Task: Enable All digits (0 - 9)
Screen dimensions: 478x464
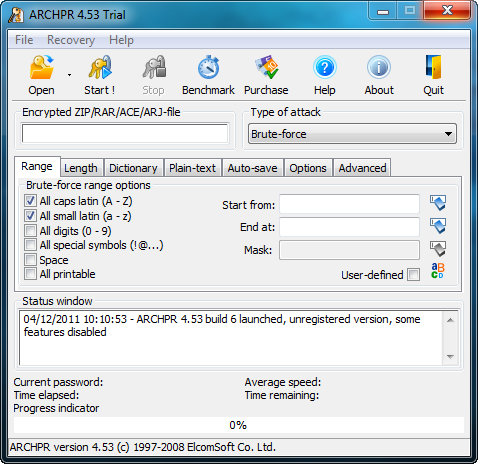Action: [30, 230]
